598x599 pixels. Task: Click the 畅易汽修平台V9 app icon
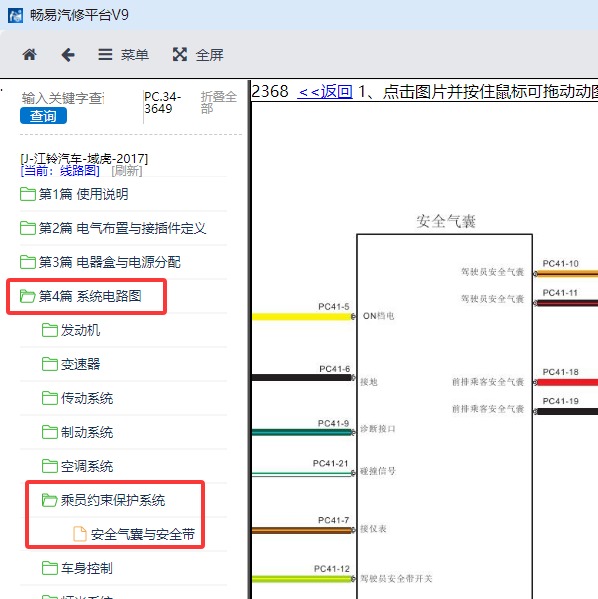pos(15,16)
